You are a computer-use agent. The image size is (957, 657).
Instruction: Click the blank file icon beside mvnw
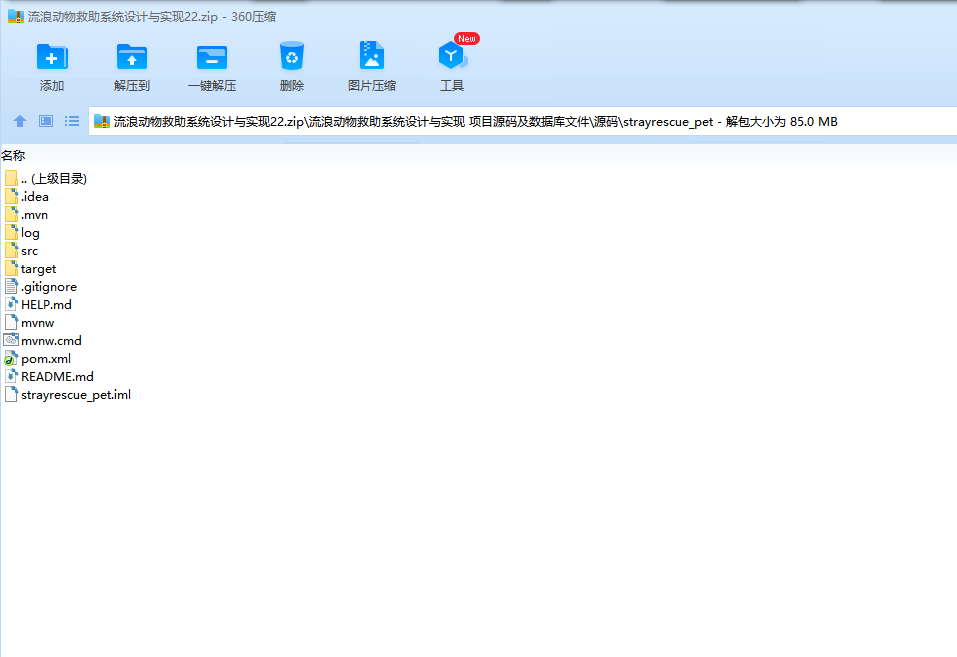point(11,322)
